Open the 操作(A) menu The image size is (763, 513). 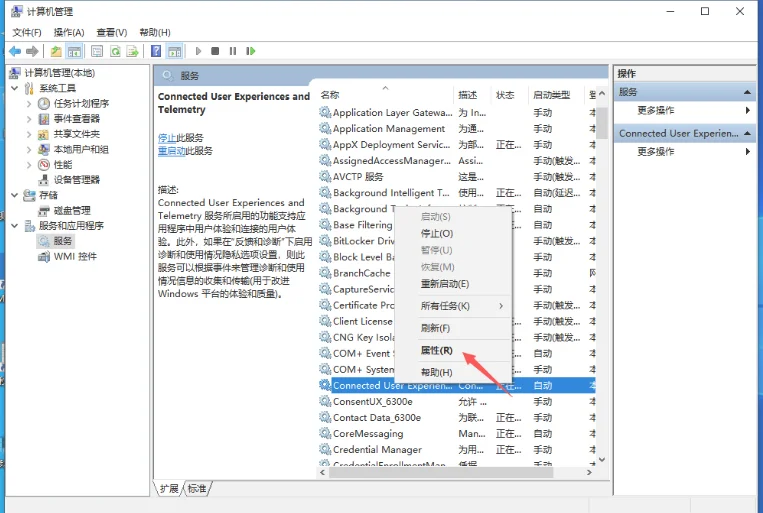(x=69, y=32)
